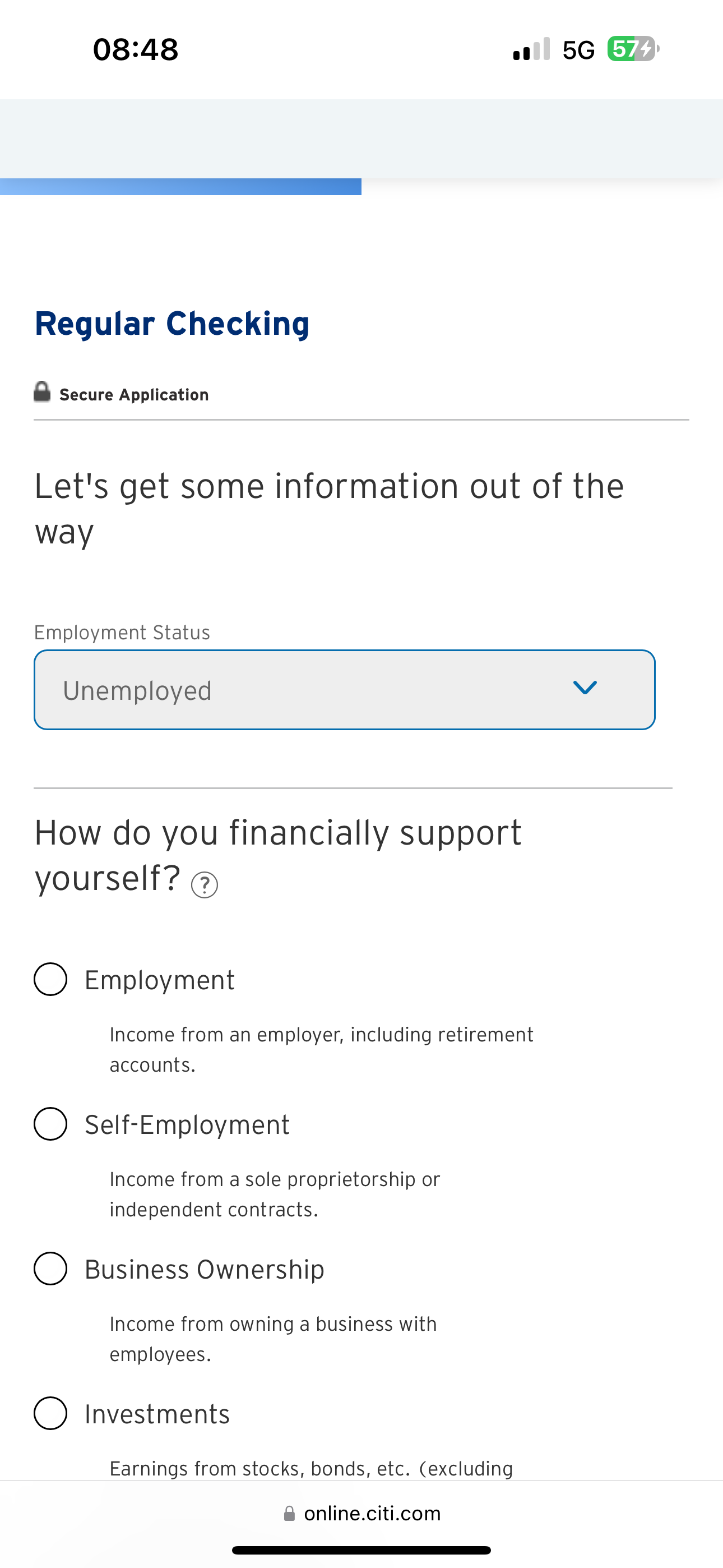Tap the Employment Status field label
Viewport: 723px width, 1568px height.
pos(122,633)
